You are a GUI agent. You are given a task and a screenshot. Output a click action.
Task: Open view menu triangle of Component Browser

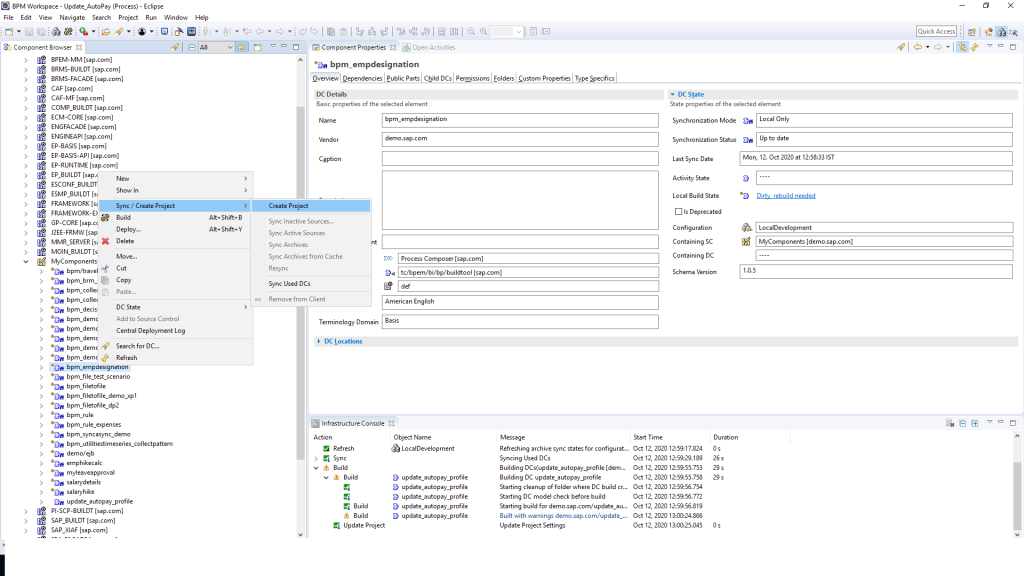[273, 46]
